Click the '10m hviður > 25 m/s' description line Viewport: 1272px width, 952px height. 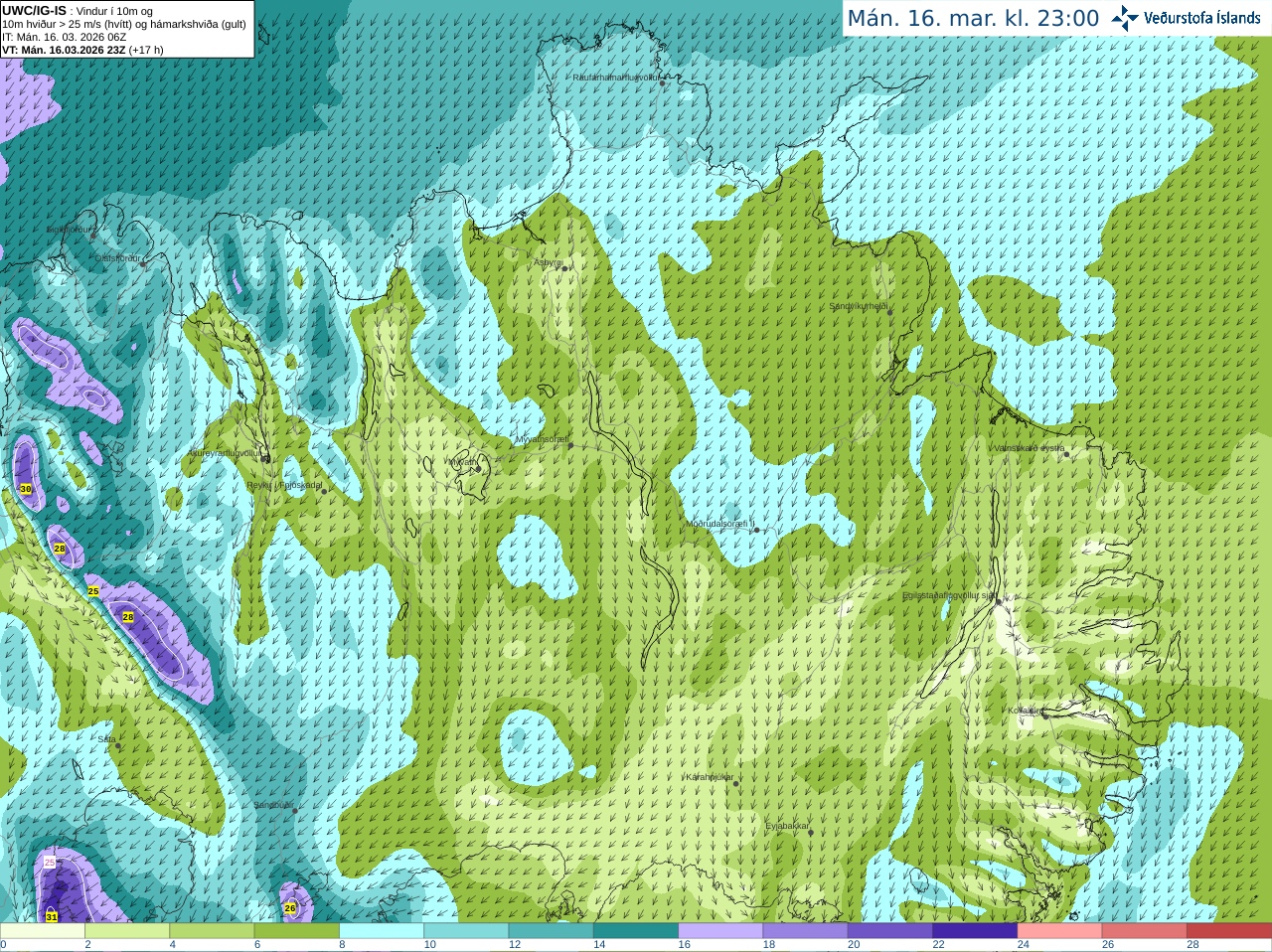(124, 24)
